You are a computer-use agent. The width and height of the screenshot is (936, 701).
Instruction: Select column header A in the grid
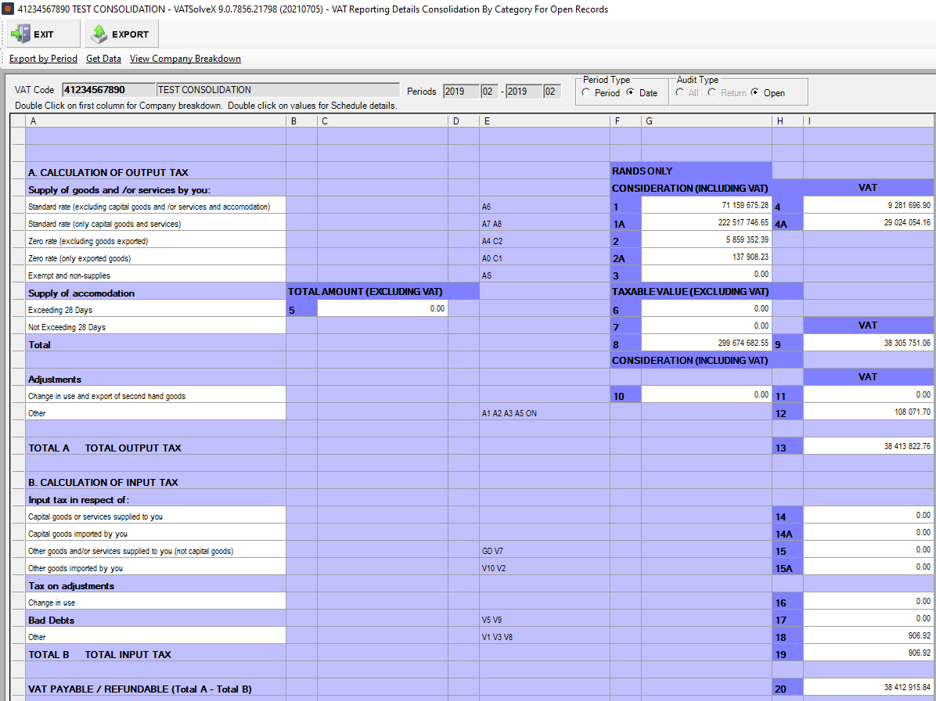point(156,121)
